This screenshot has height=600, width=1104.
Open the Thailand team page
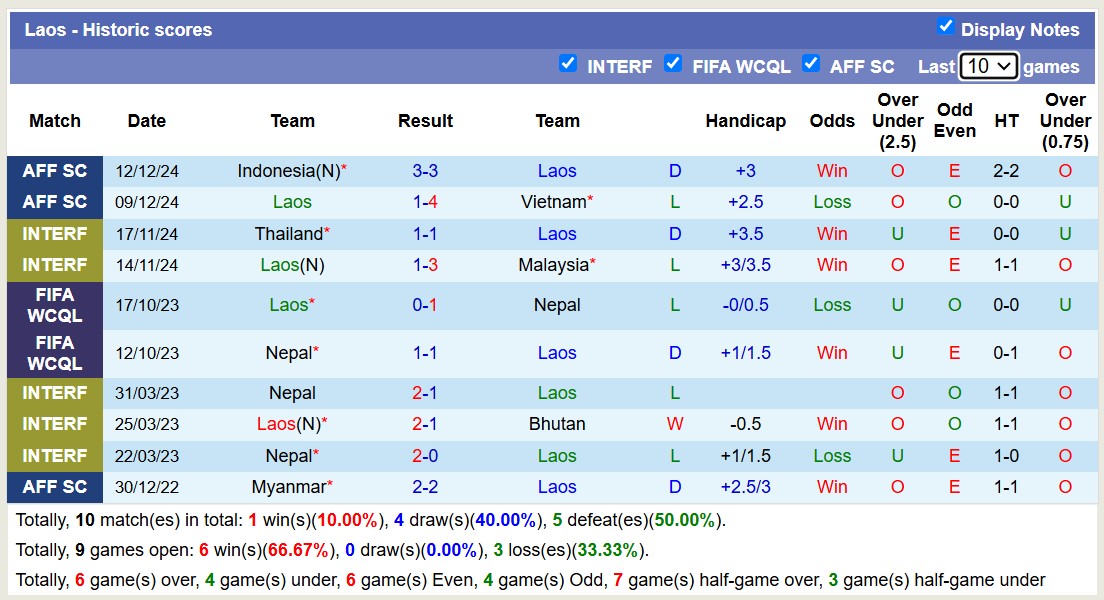tap(288, 234)
